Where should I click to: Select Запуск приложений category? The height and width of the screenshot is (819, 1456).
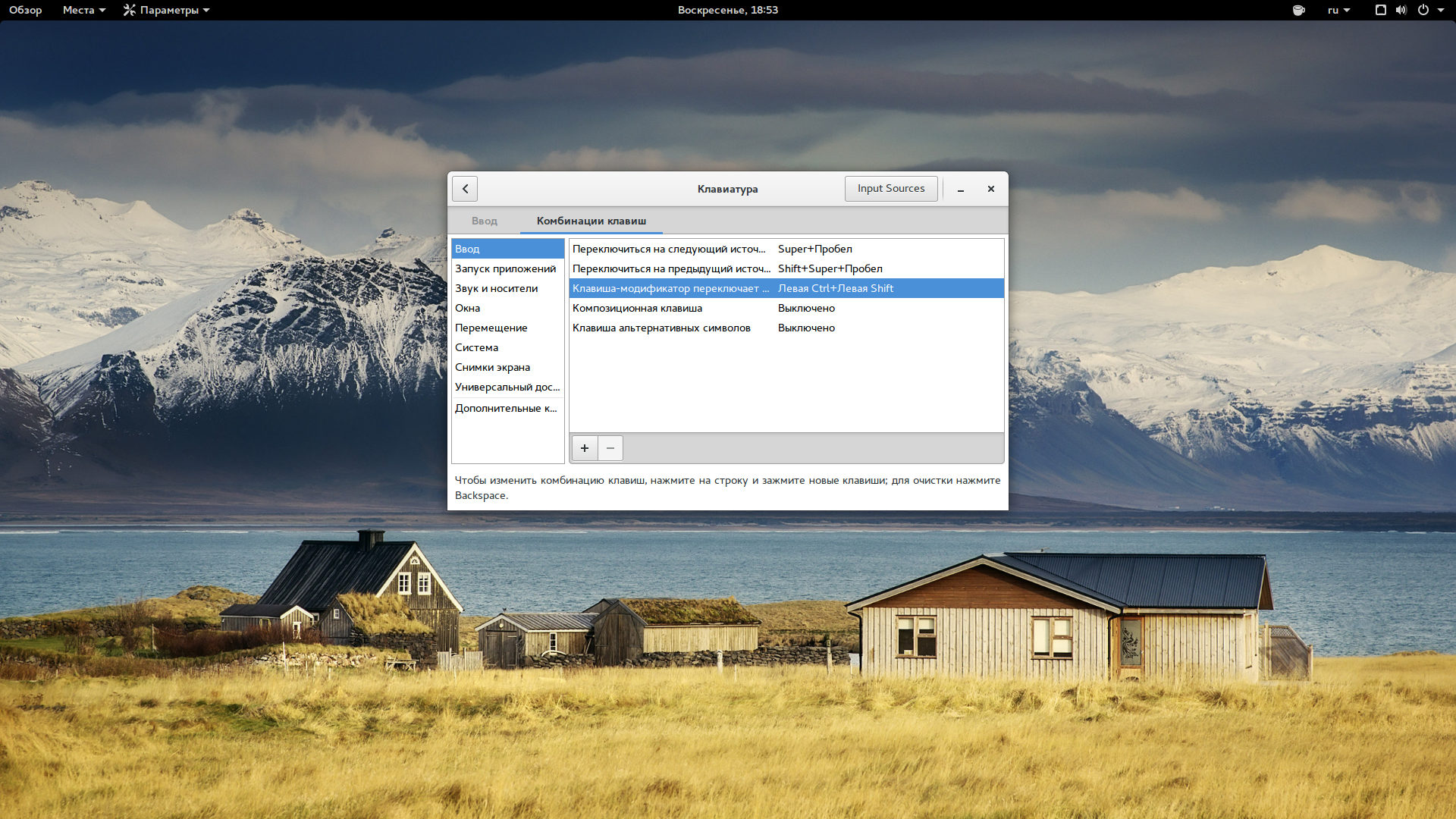[508, 268]
